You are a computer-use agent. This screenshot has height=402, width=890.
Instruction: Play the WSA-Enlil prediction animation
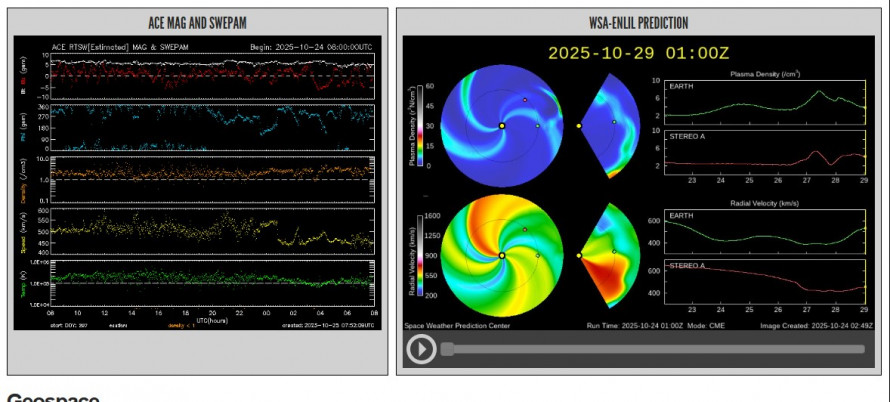[x=421, y=349]
